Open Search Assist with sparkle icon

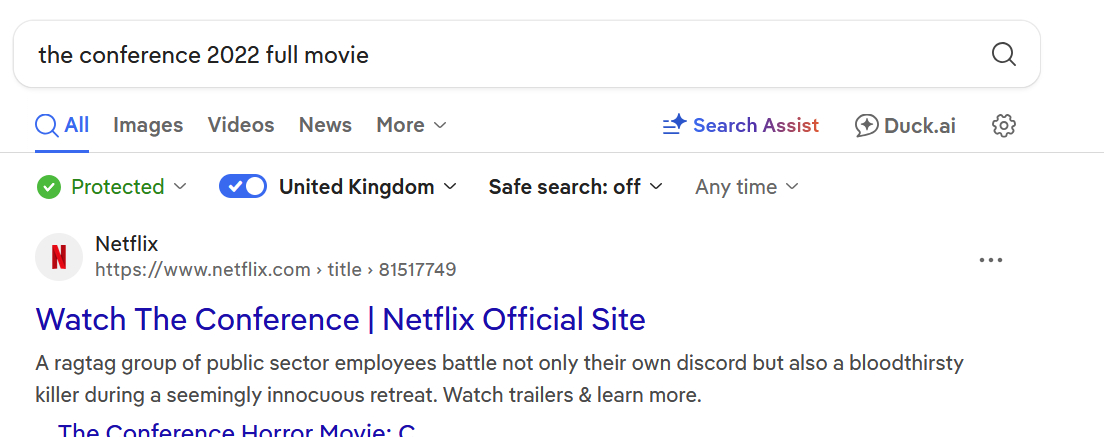click(740, 125)
